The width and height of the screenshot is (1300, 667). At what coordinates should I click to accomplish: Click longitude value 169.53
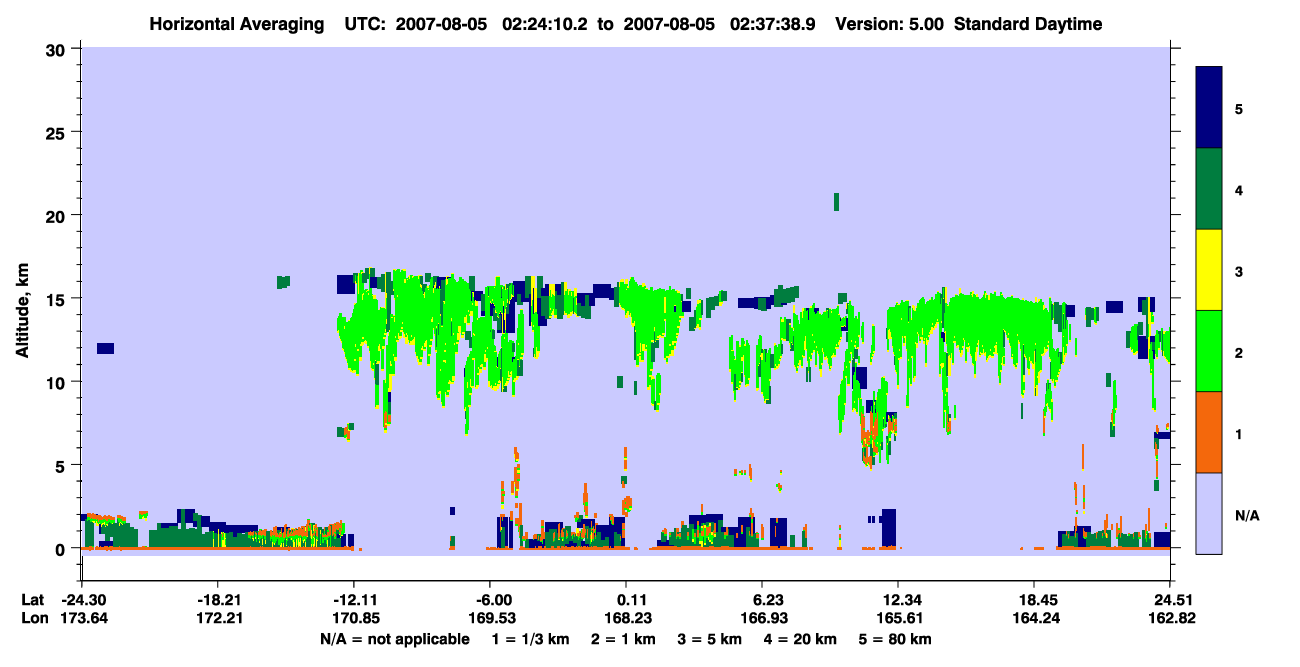pos(489,618)
